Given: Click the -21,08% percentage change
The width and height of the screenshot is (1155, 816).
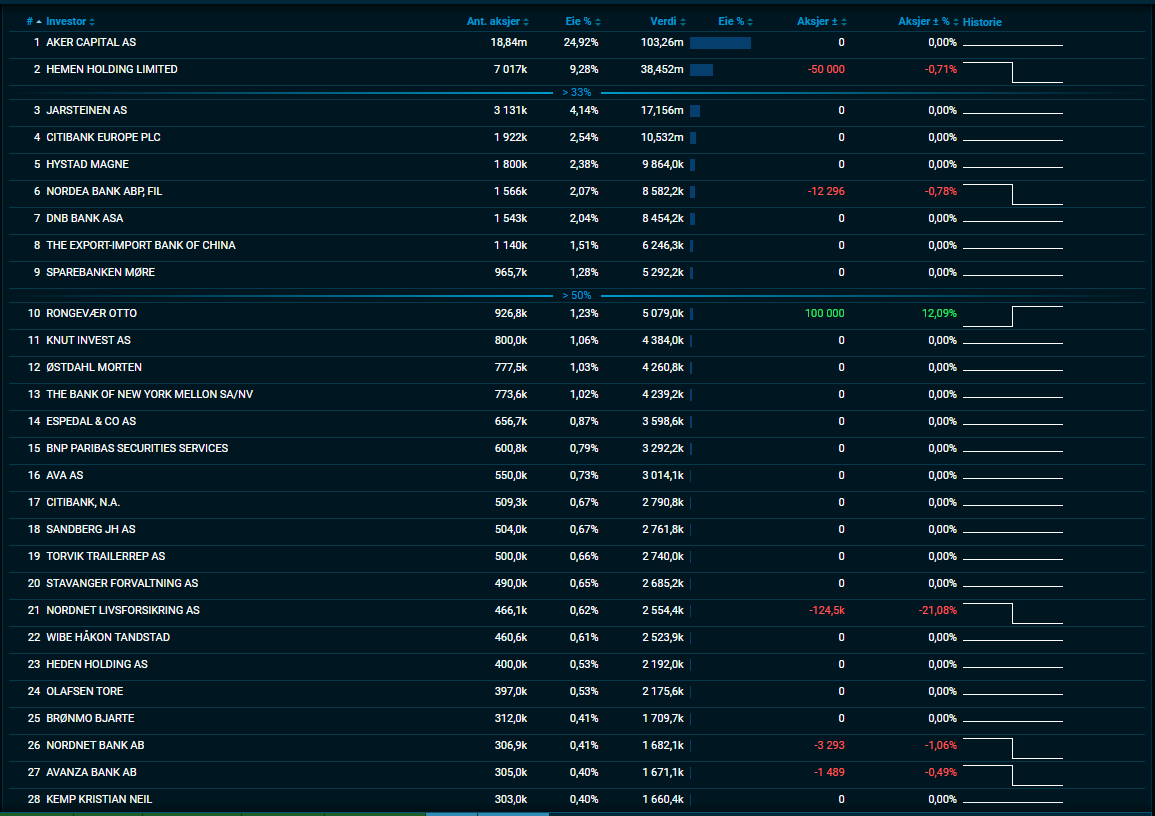Looking at the screenshot, I should [x=938, y=611].
